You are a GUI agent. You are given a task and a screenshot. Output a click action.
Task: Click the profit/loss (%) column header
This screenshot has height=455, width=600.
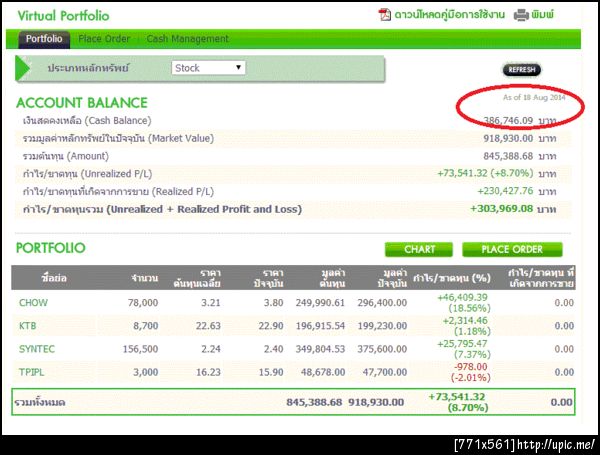452,278
